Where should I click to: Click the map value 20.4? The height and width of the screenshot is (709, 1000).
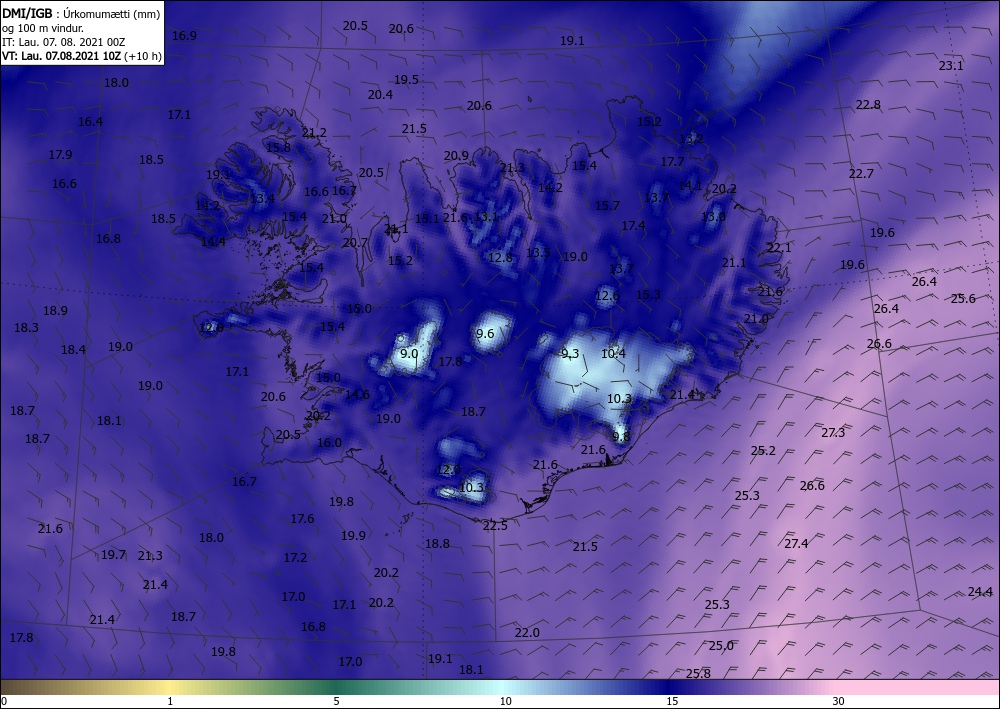[x=380, y=94]
